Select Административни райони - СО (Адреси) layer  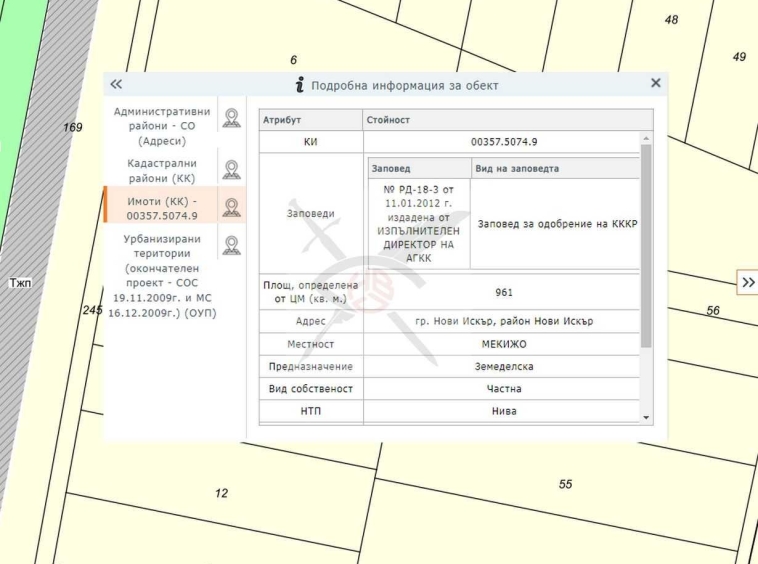click(x=162, y=126)
